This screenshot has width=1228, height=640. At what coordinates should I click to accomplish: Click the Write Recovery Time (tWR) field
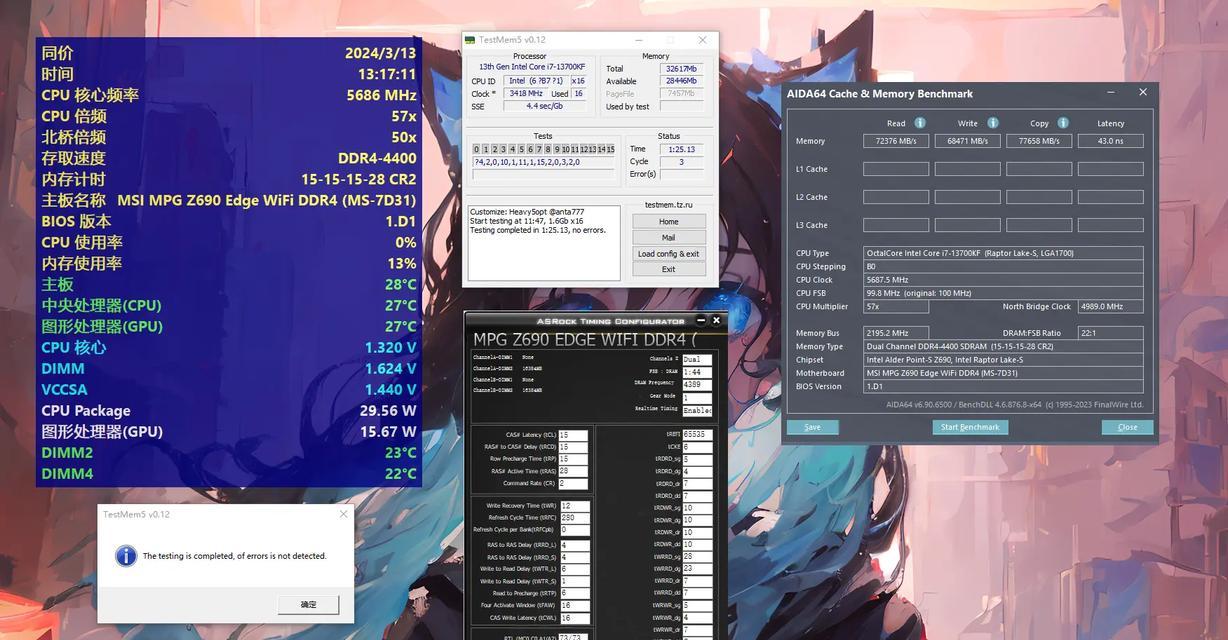[575, 506]
